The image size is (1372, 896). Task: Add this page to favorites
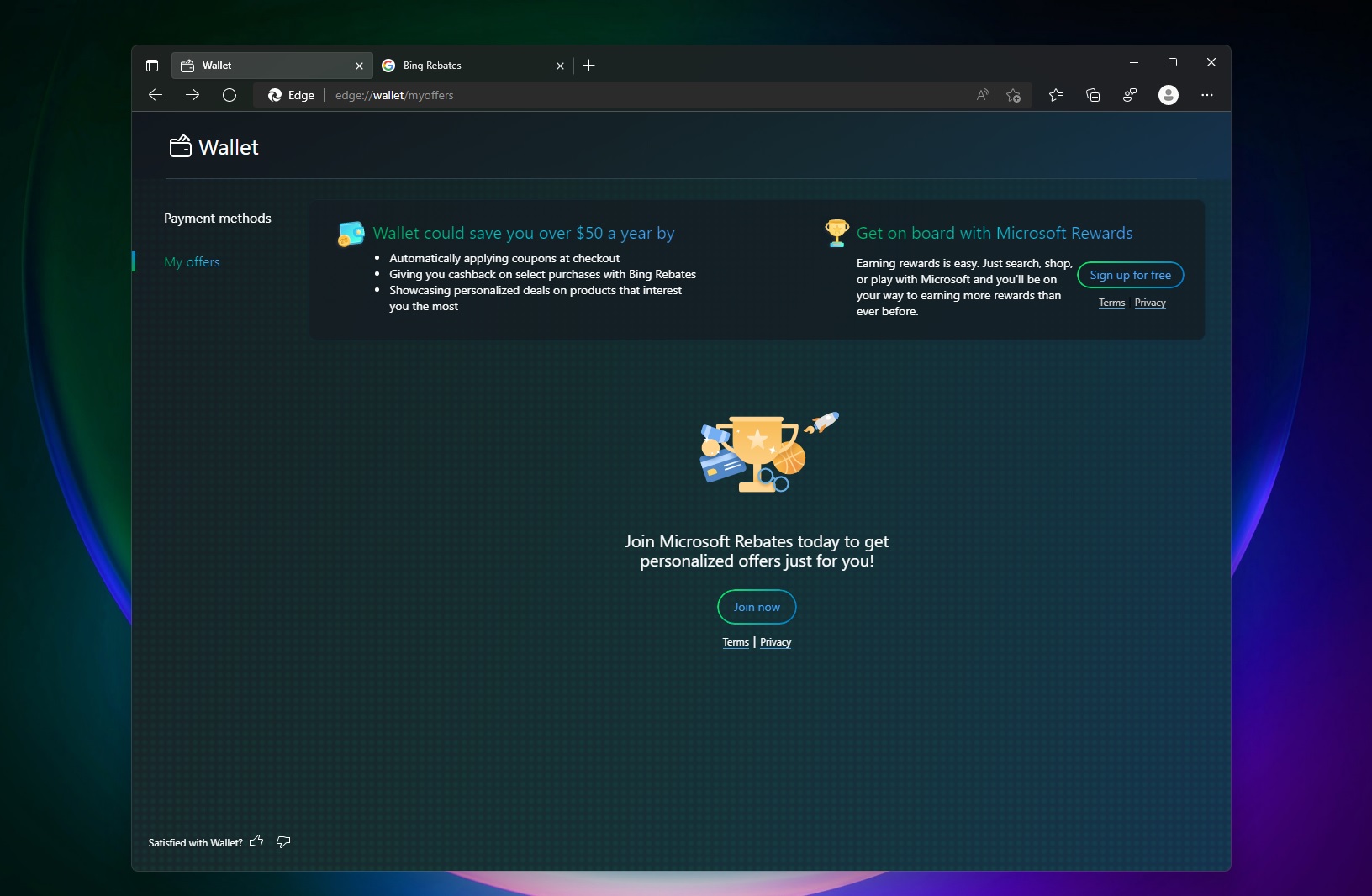tap(1014, 95)
